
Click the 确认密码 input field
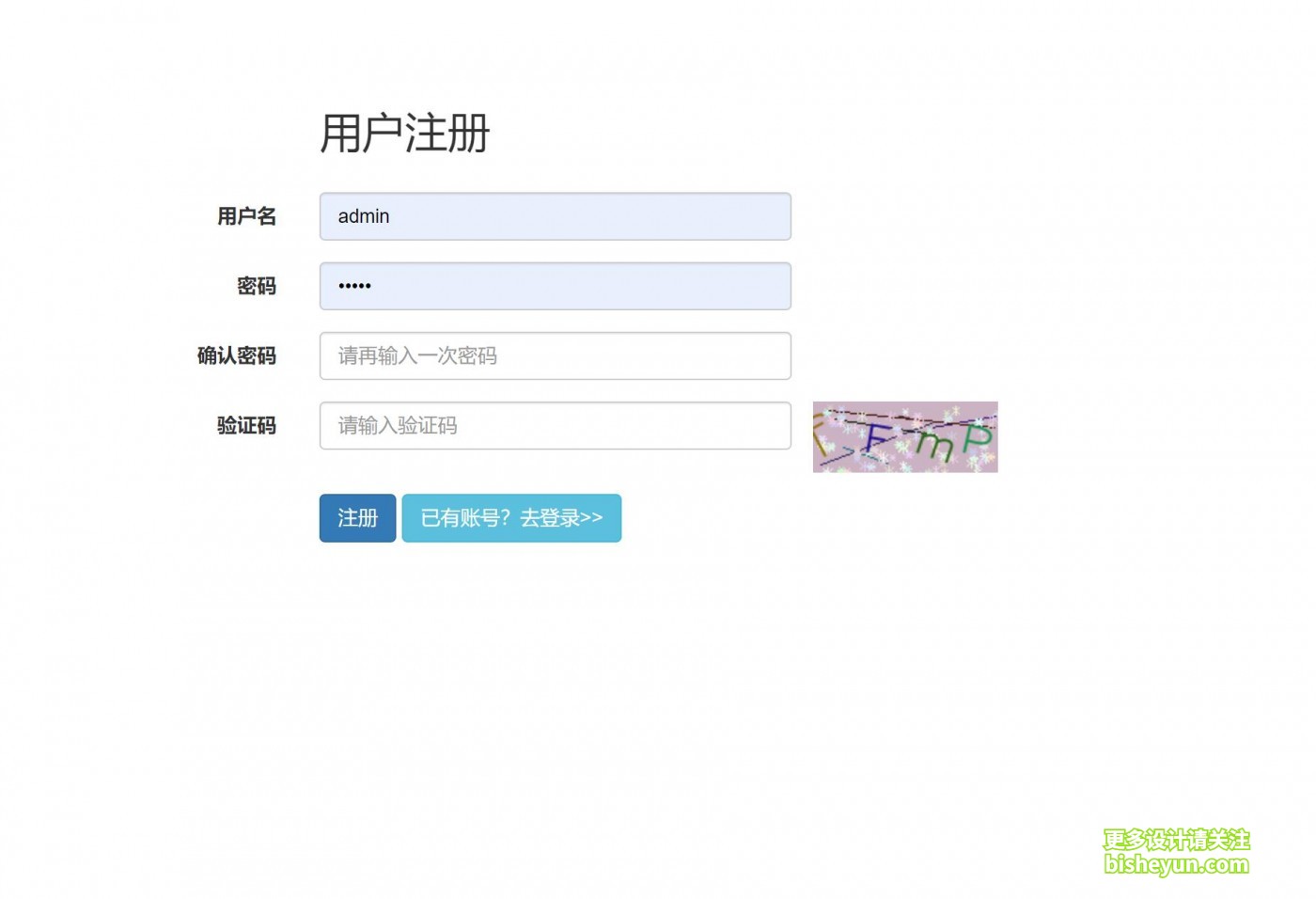click(555, 355)
